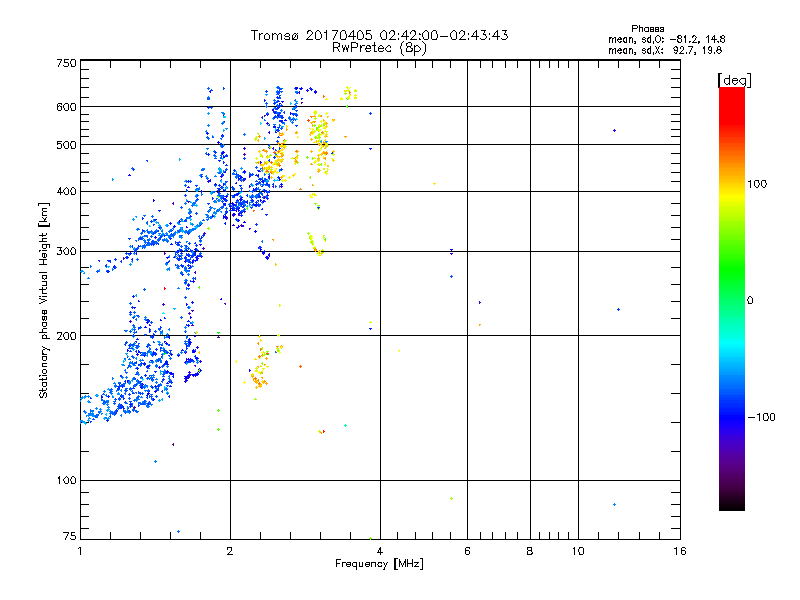Click the y-axis tick label '500'

[x=66, y=145]
